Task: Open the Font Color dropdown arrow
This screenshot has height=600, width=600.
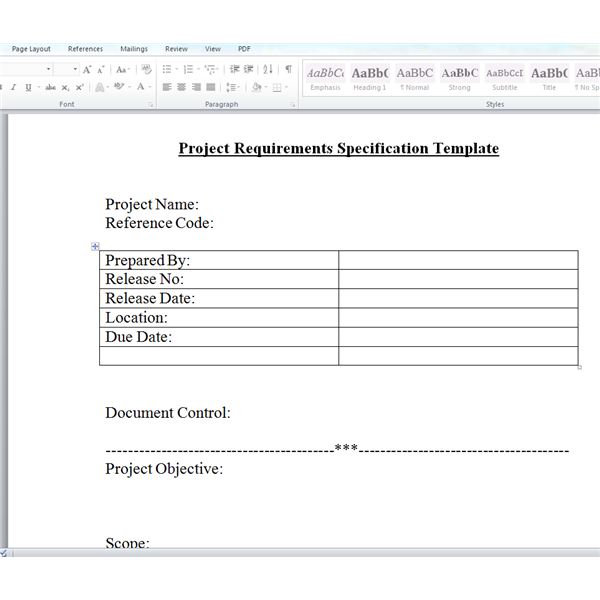Action: coord(150,87)
